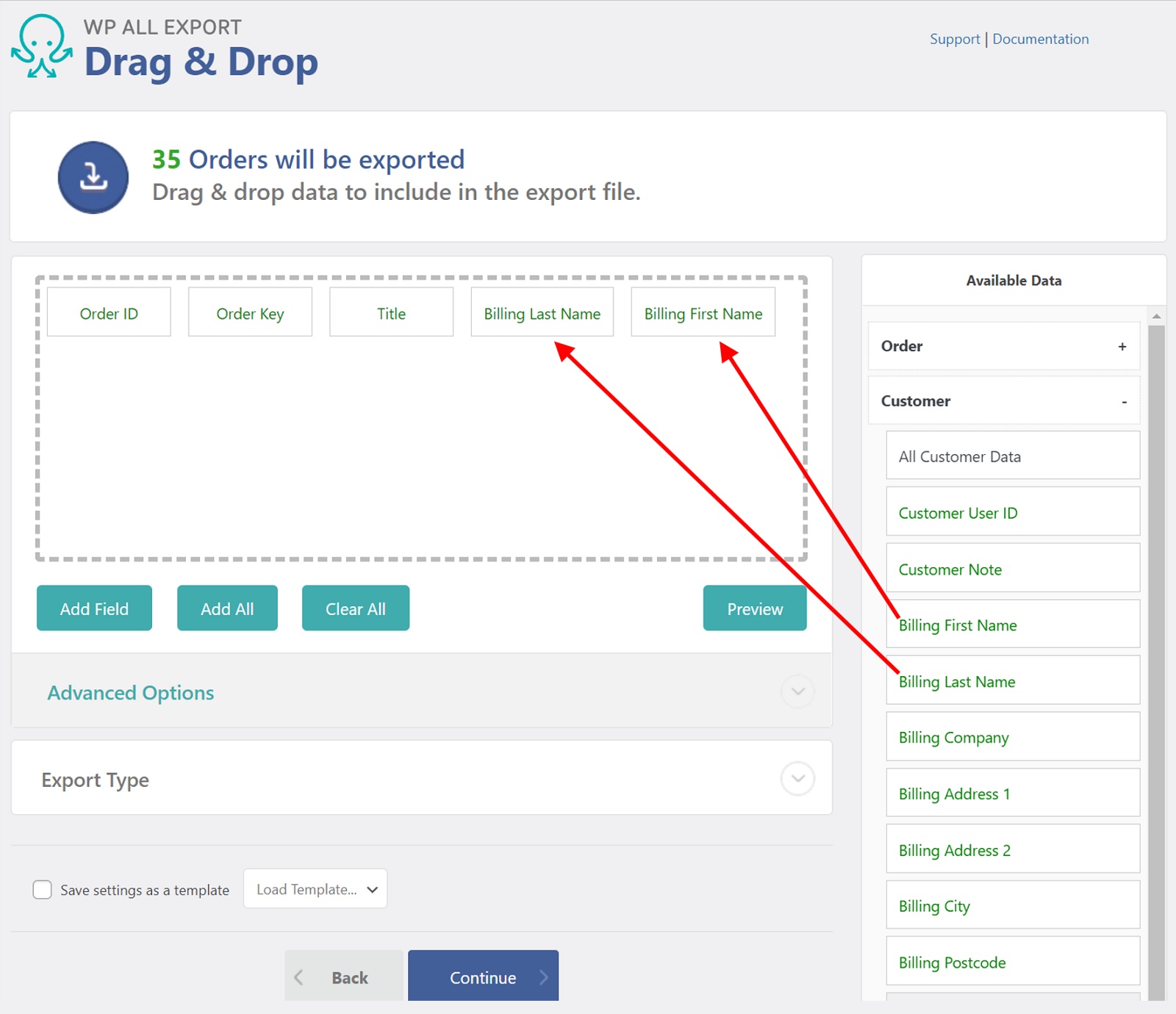The image size is (1176, 1014).
Task: Open the export Preview
Action: (754, 608)
